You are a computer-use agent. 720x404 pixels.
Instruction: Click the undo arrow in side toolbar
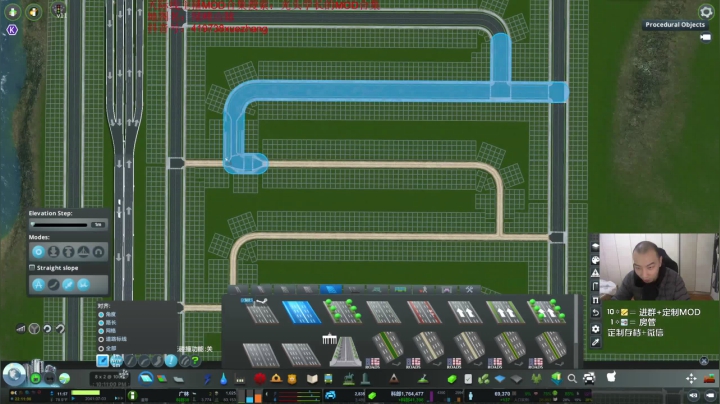click(596, 313)
